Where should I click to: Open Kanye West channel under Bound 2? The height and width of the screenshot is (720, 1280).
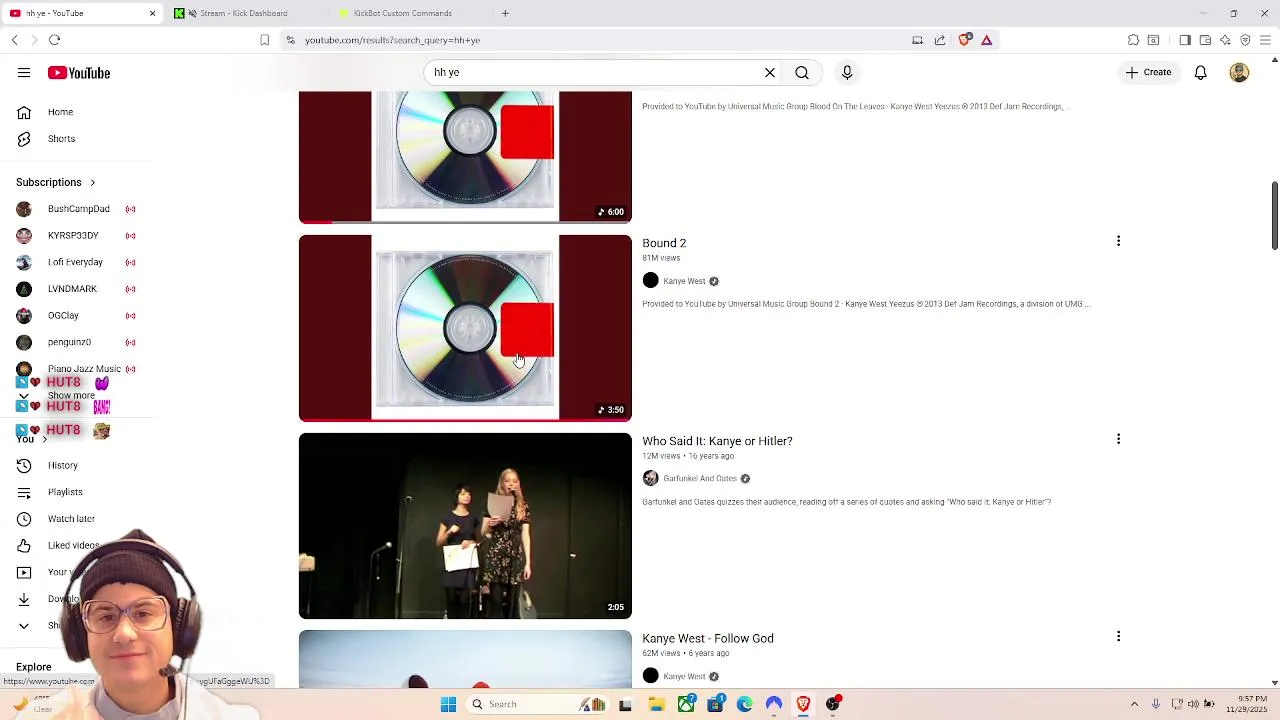684,281
